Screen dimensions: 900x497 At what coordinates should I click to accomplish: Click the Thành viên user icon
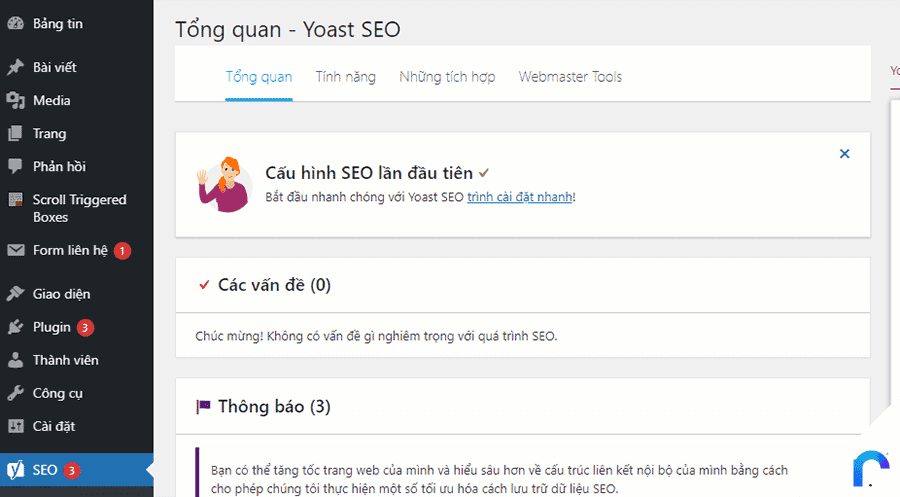[x=15, y=360]
